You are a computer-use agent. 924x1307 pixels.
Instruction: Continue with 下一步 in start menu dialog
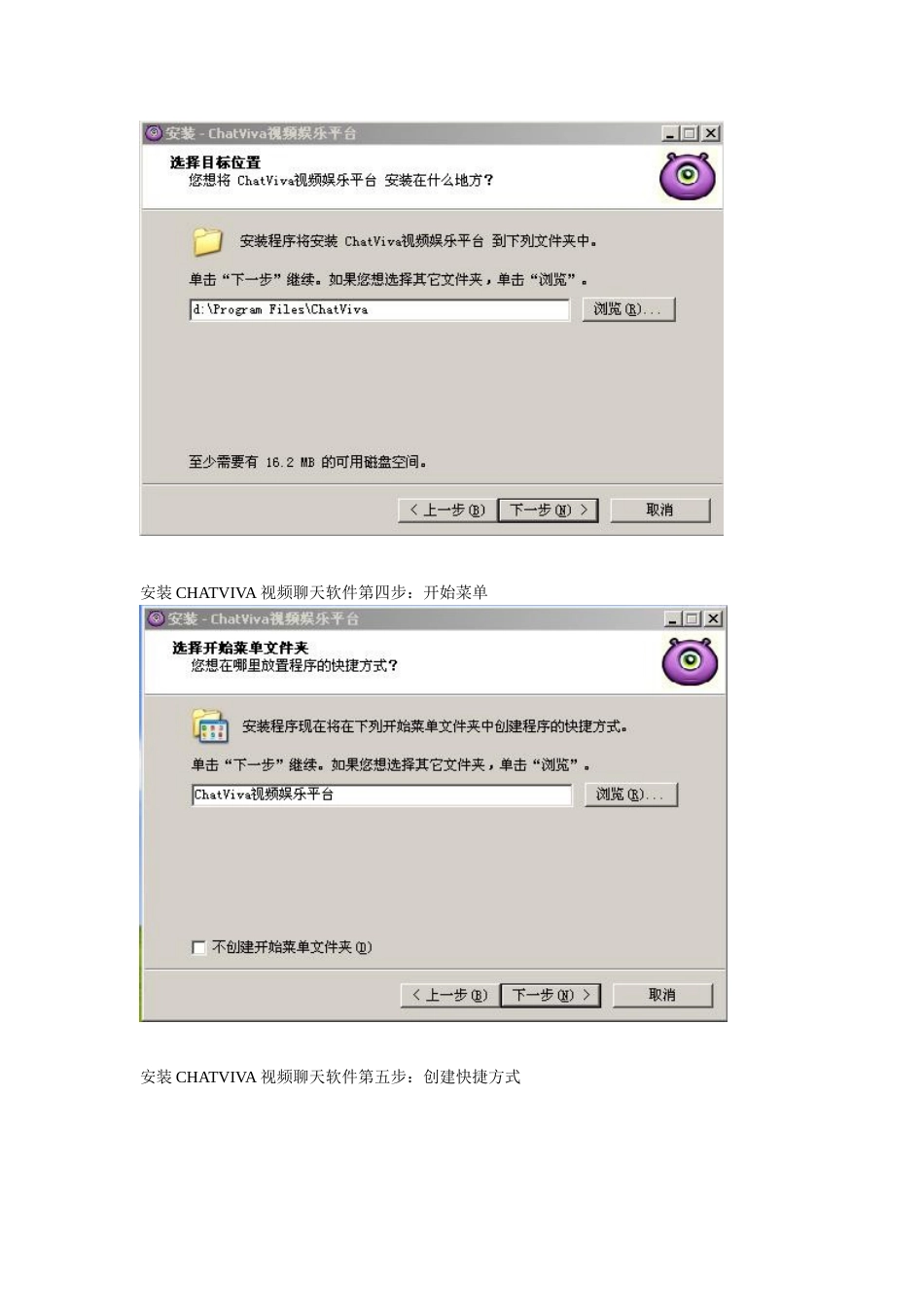point(551,995)
